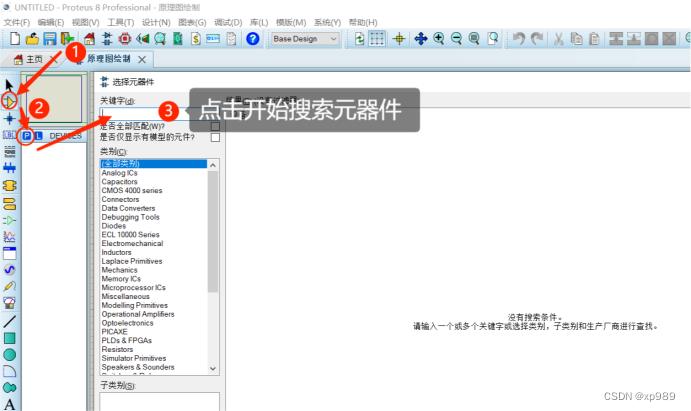Select (全部类别) in category list
Viewport: 691px width, 411px height.
(153, 163)
